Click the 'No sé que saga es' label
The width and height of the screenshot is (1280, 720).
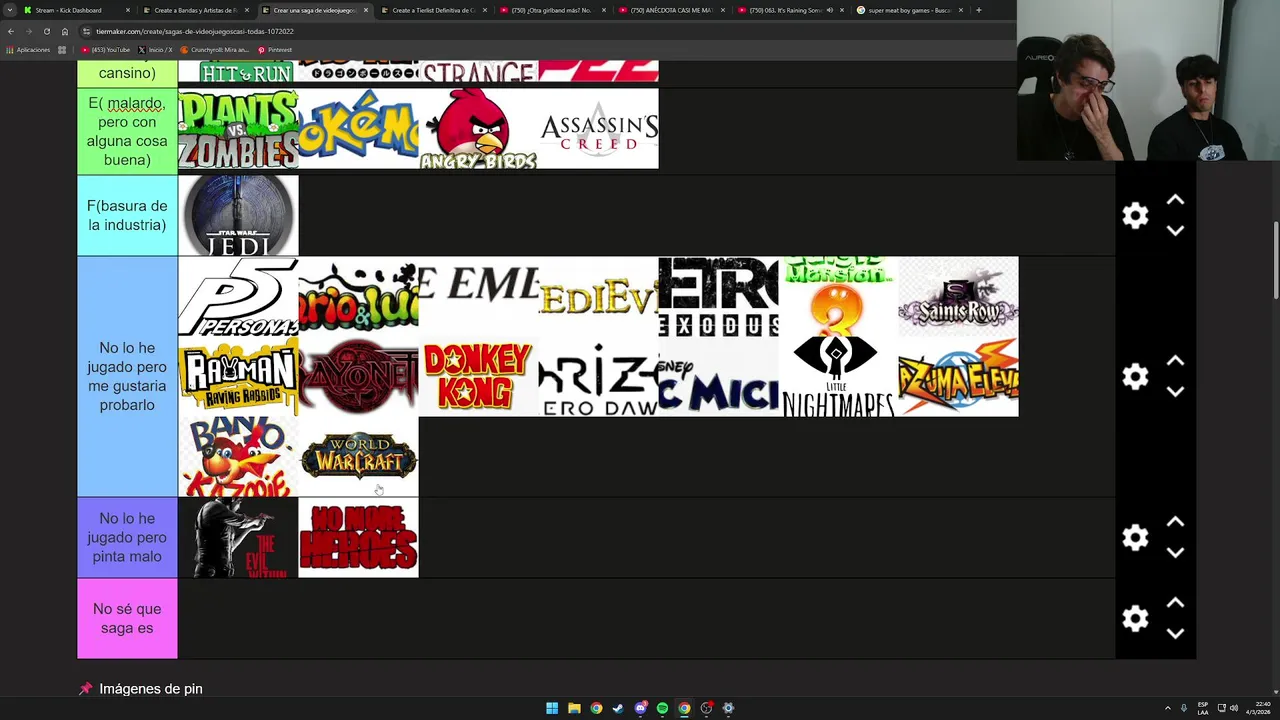click(x=127, y=619)
